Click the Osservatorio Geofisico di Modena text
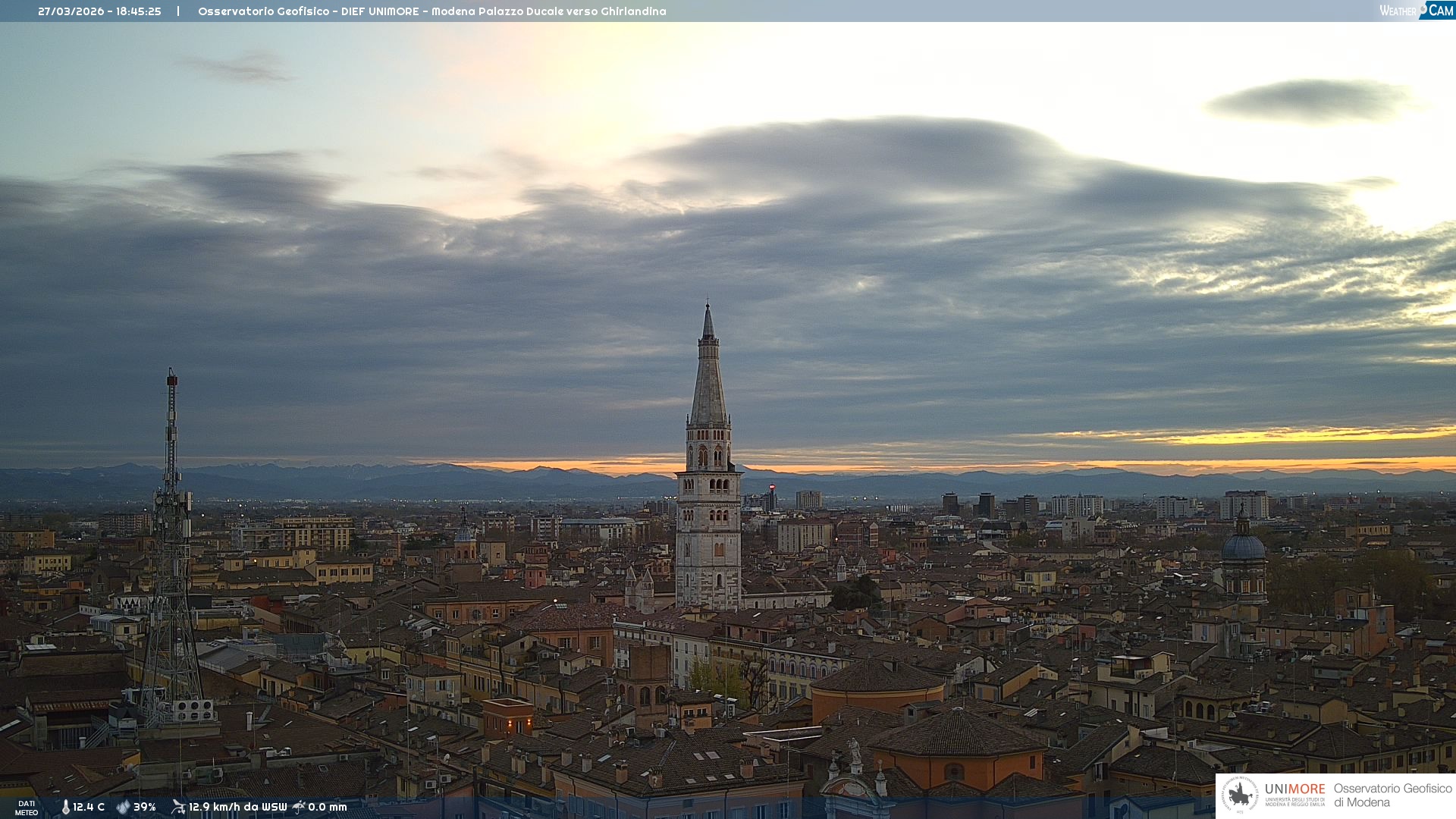This screenshot has width=1456, height=819. pos(1392,795)
